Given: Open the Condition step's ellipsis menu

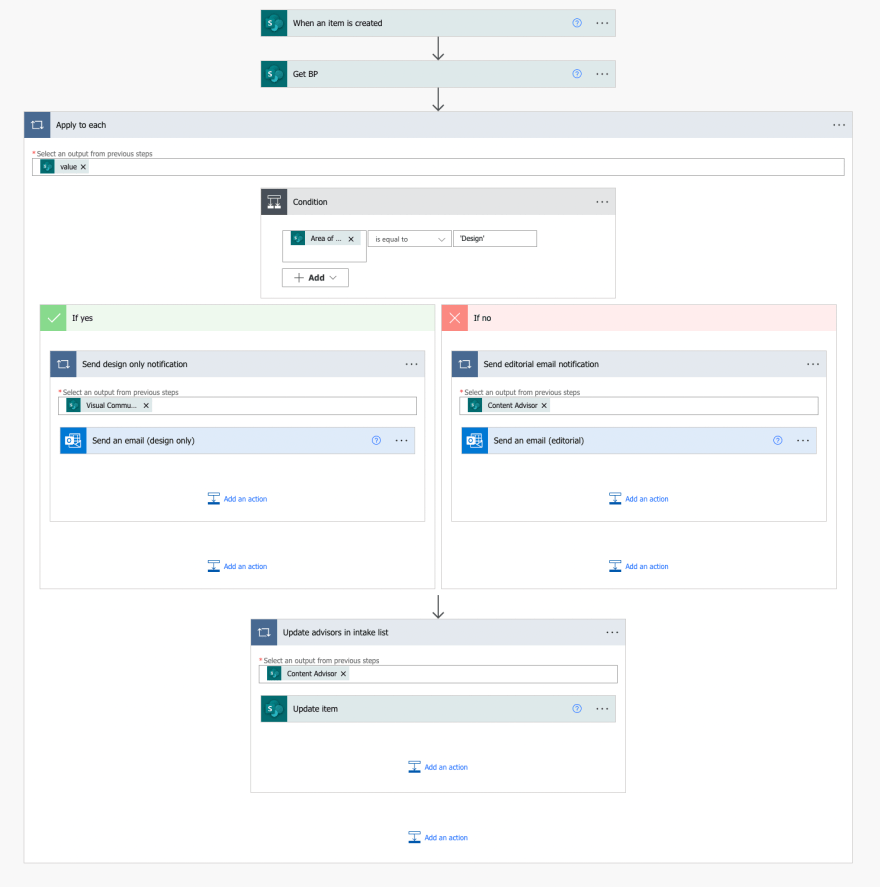Looking at the screenshot, I should coord(602,202).
